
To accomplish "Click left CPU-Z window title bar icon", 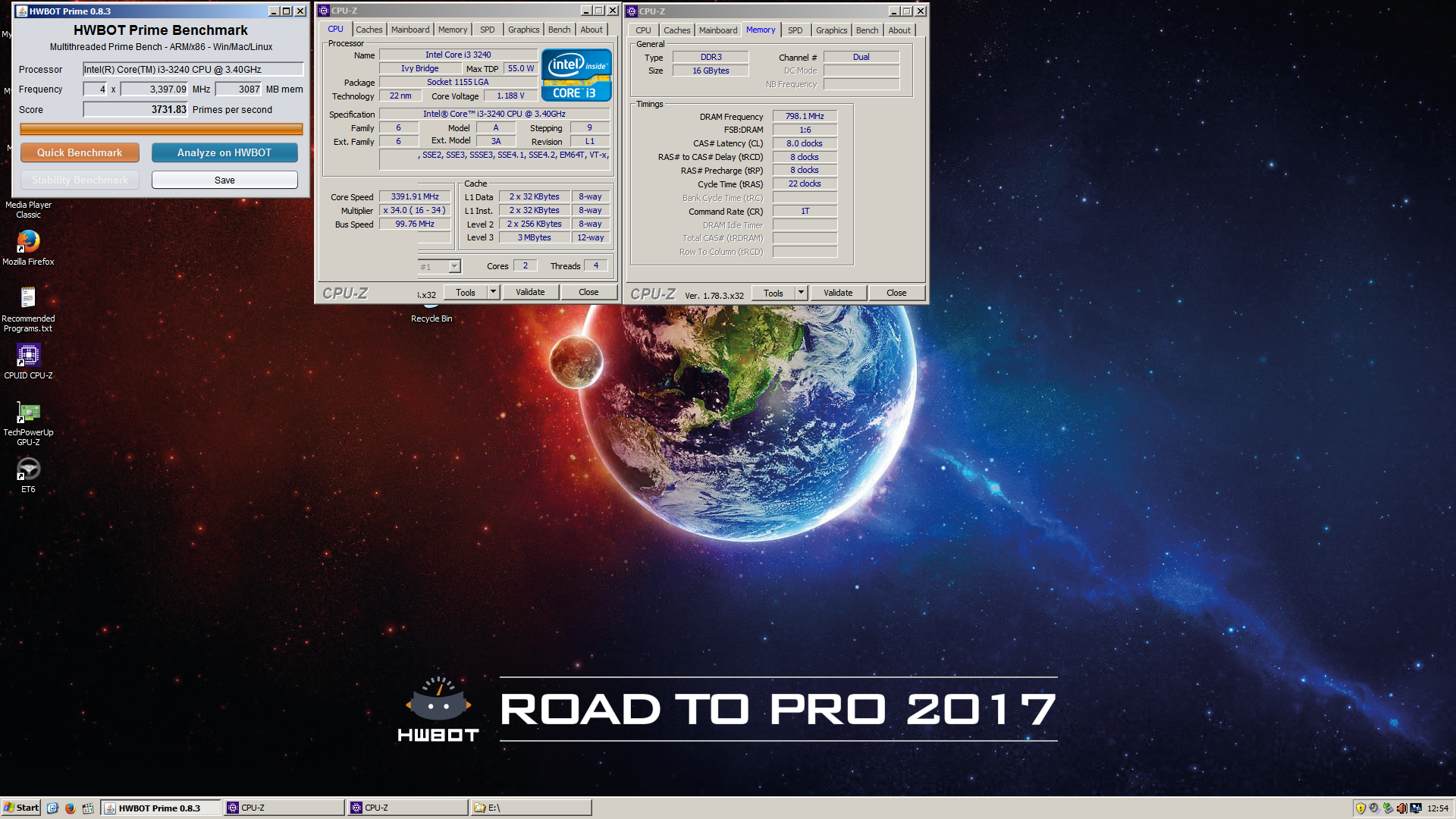I will pyautogui.click(x=324, y=11).
